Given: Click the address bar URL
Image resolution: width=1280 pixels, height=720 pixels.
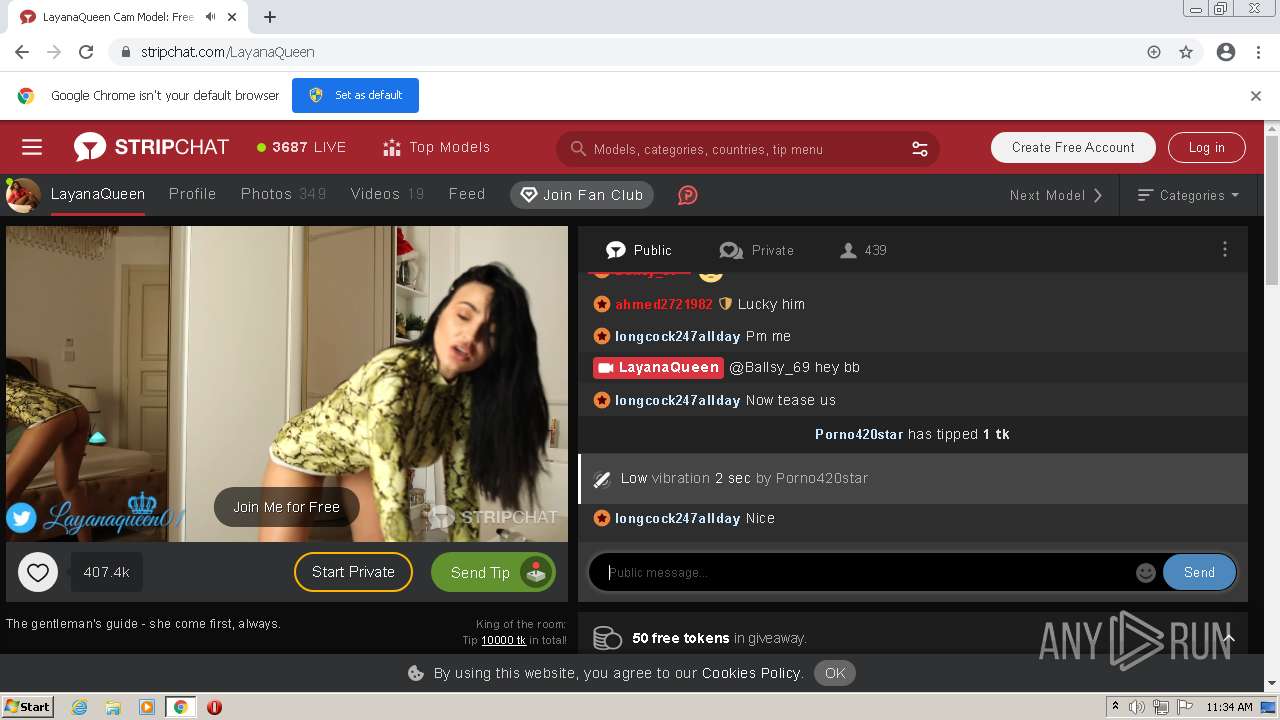Looking at the screenshot, I should (228, 52).
